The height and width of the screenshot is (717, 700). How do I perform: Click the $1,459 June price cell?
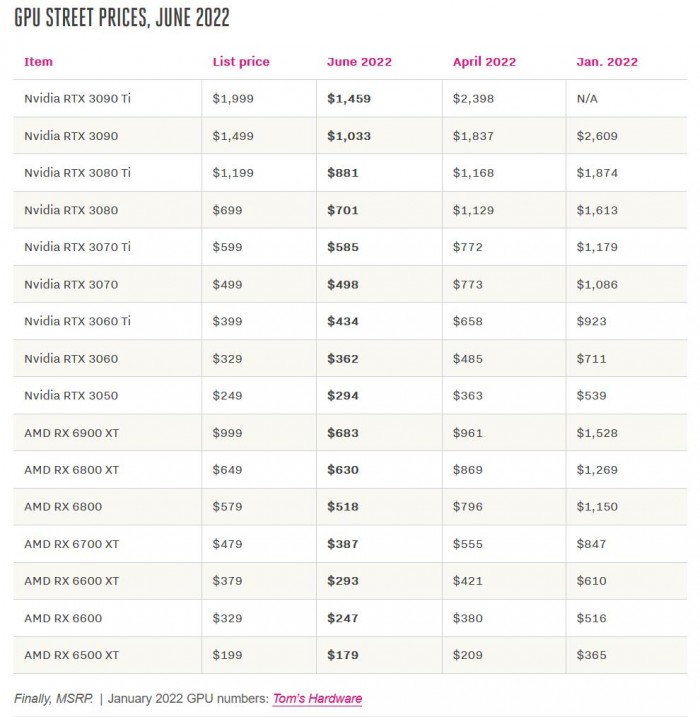pyautogui.click(x=348, y=98)
